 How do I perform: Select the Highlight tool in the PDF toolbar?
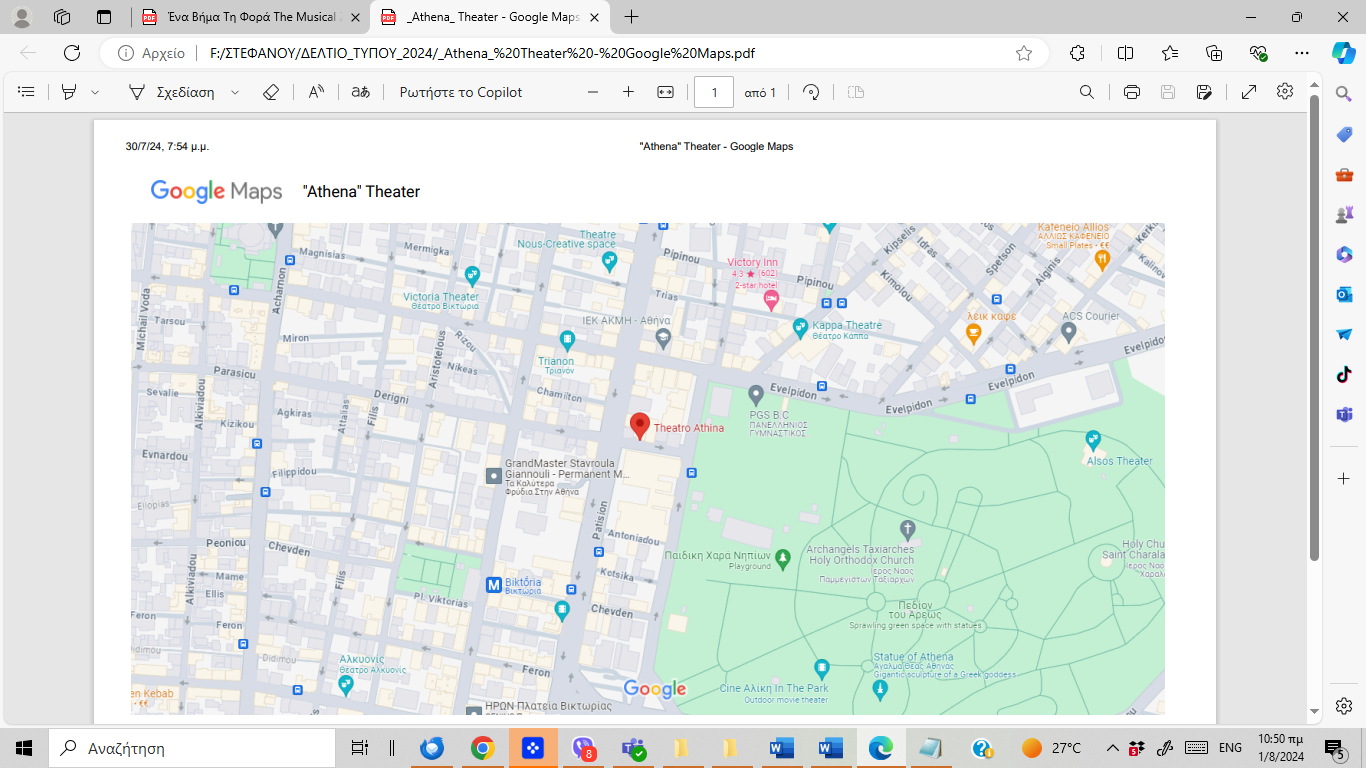point(69,92)
